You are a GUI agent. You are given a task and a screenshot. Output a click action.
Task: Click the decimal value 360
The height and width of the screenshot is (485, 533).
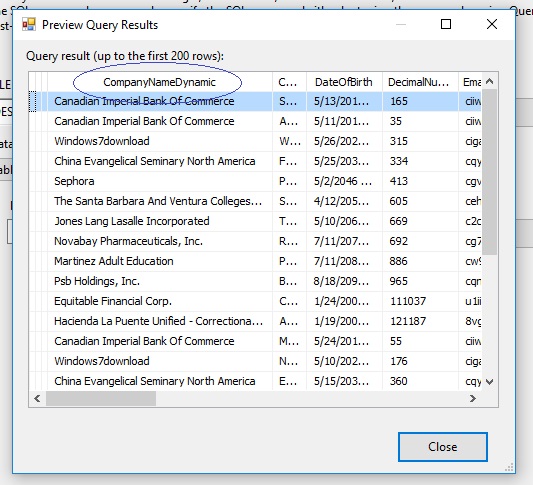[420, 381]
